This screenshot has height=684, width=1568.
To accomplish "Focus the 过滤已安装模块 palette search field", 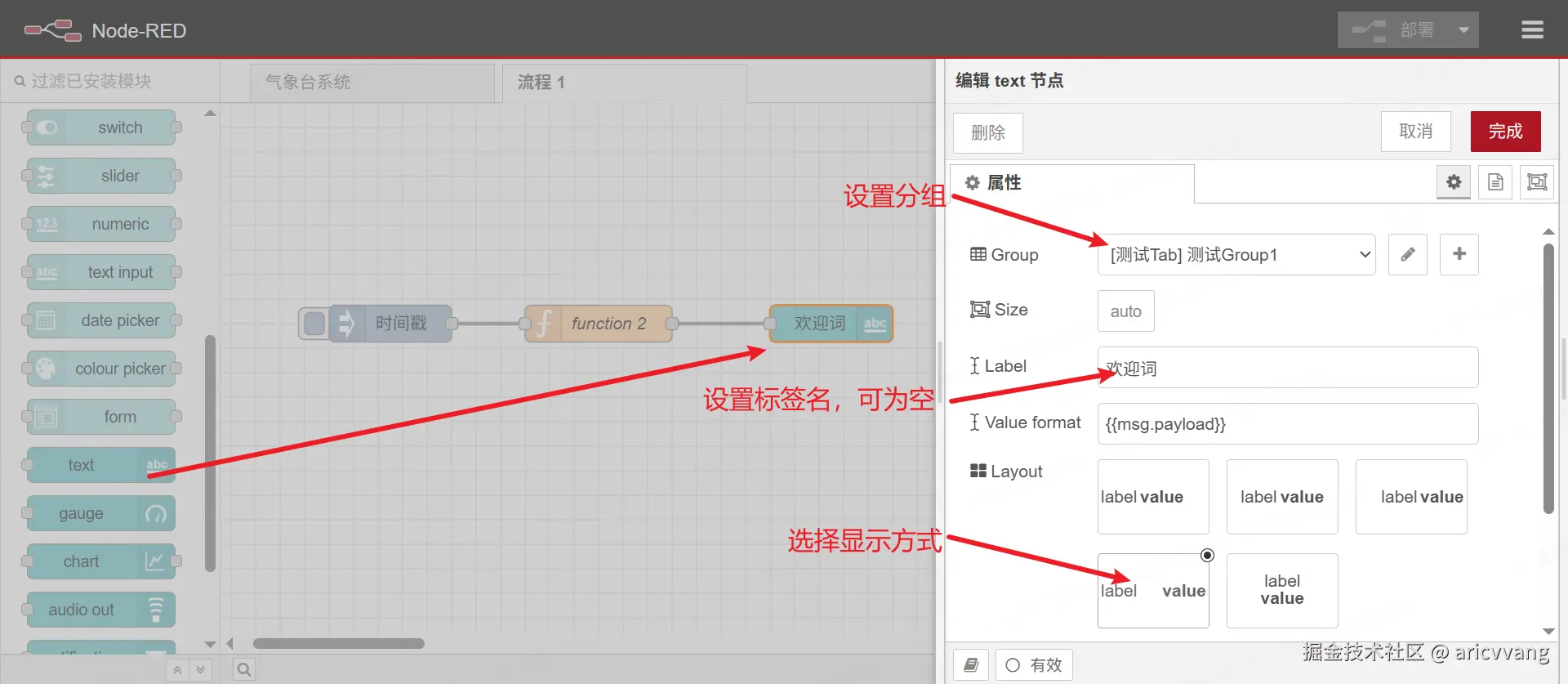I will click(x=110, y=81).
